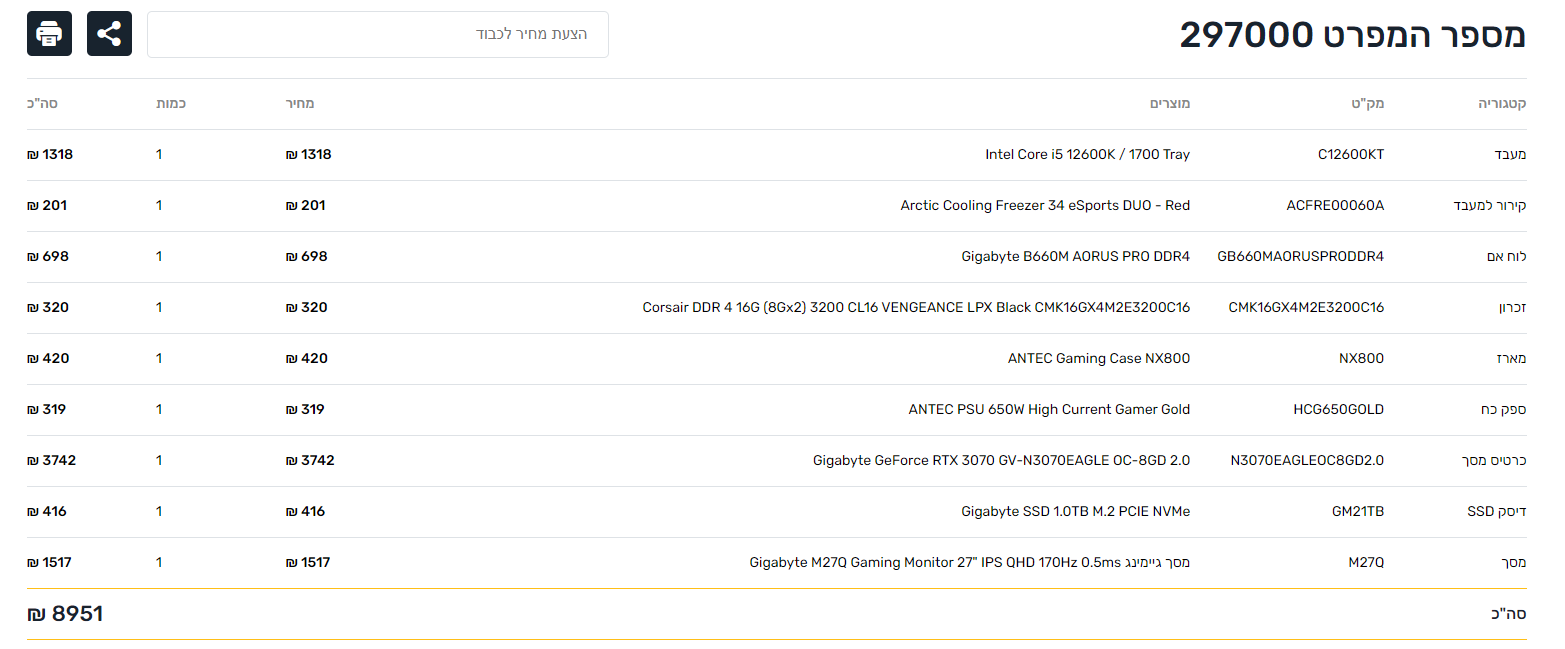The image size is (1565, 649).
Task: Select the Arctic Cooling Freezer 34 eSports product
Action: coord(1045,206)
